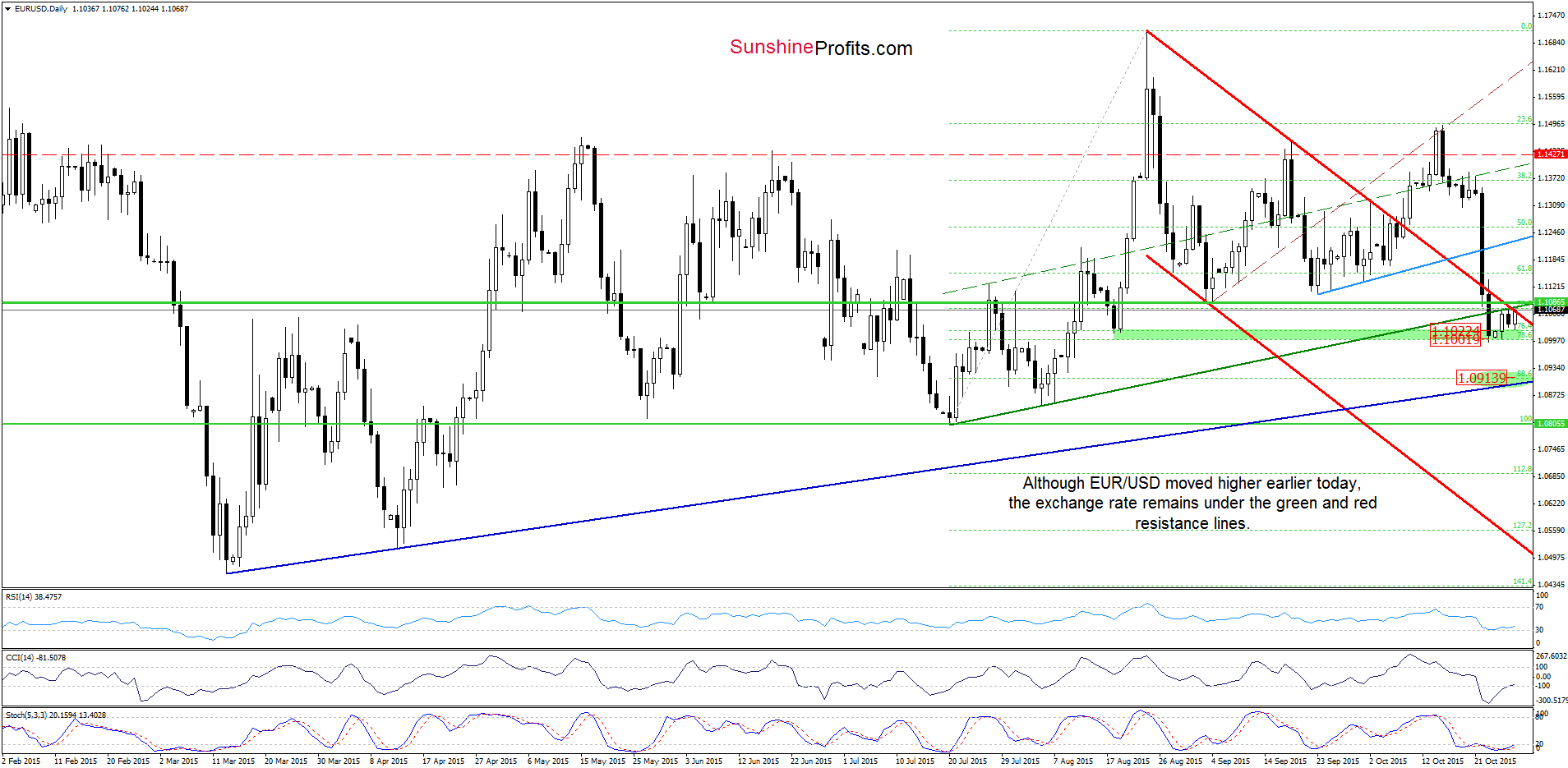Click the 1.13090 price axis value
The image size is (1568, 768).
click(x=1551, y=205)
